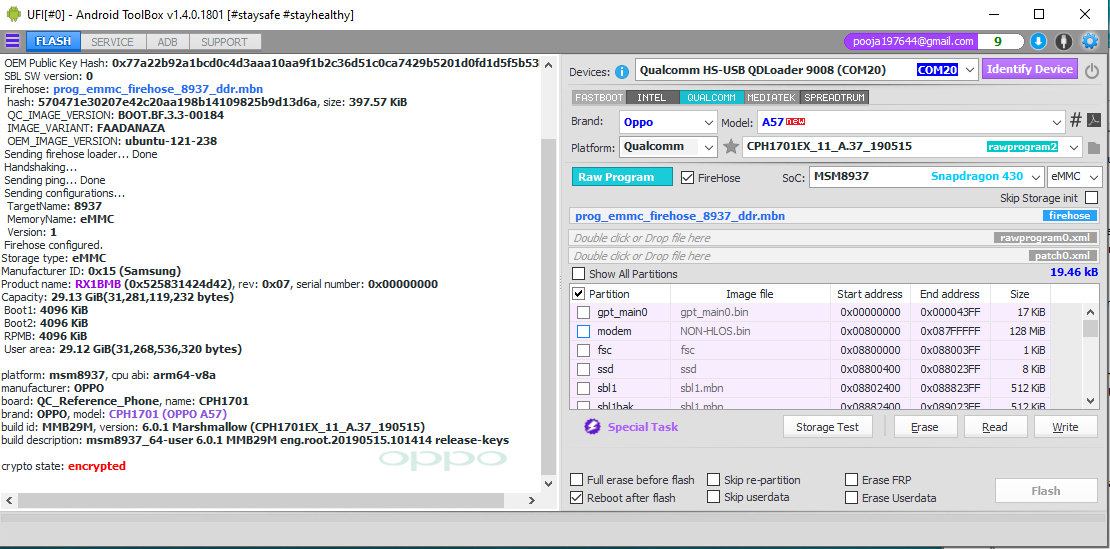Enable Full erase before flash
Viewport: 1110px width, 549px height.
click(577, 480)
